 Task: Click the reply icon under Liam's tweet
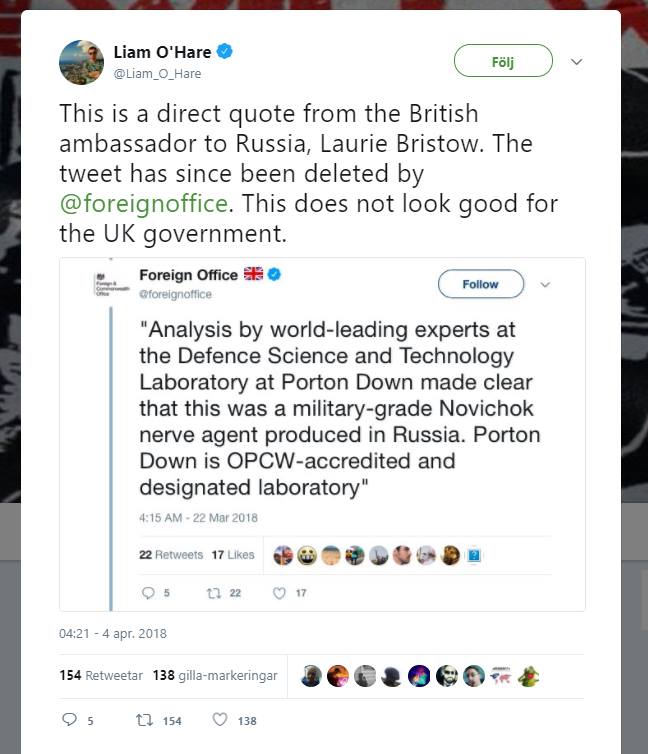pos(69,720)
